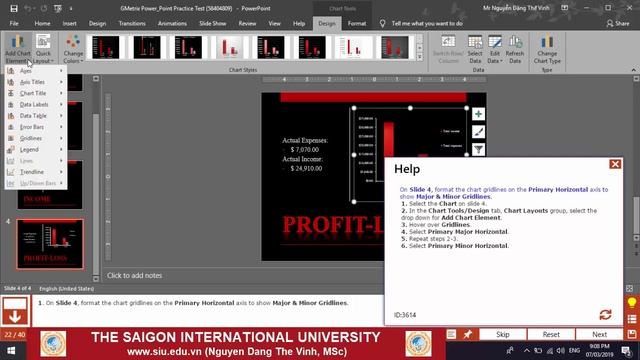Open the Quick Layout dropdown
The height and width of the screenshot is (360, 640).
point(43,49)
